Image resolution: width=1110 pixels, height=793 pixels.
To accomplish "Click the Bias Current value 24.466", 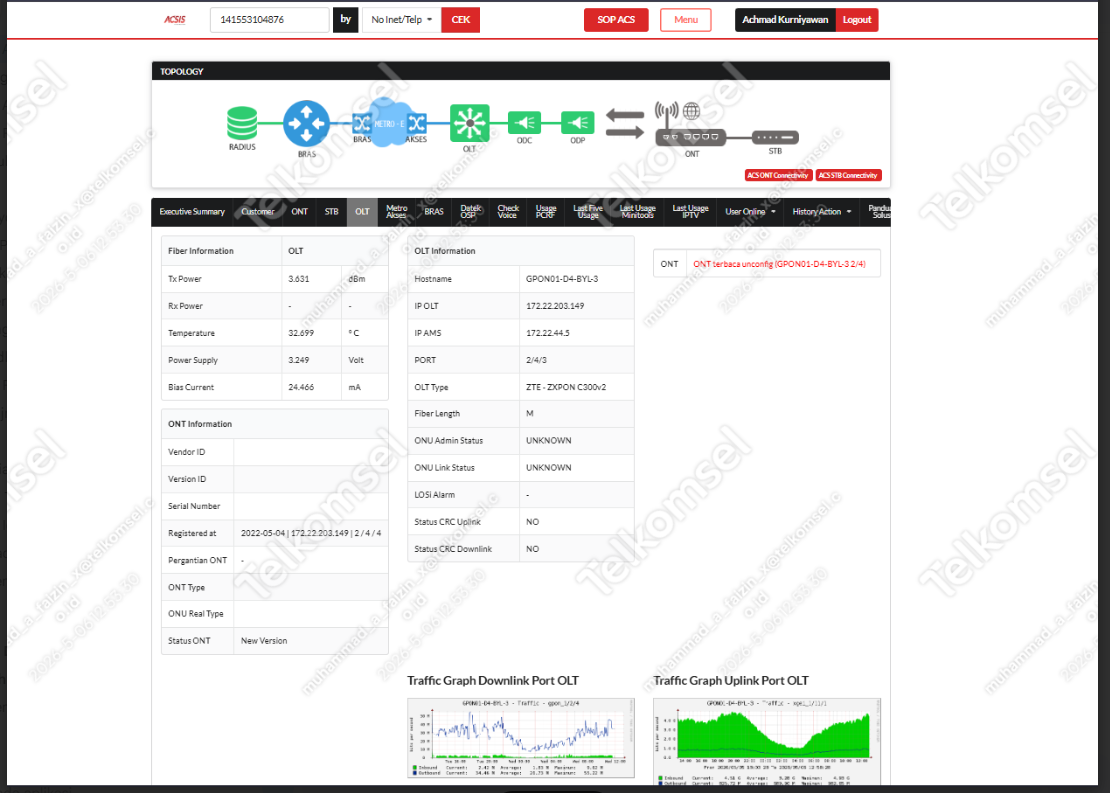I will tap(301, 387).
